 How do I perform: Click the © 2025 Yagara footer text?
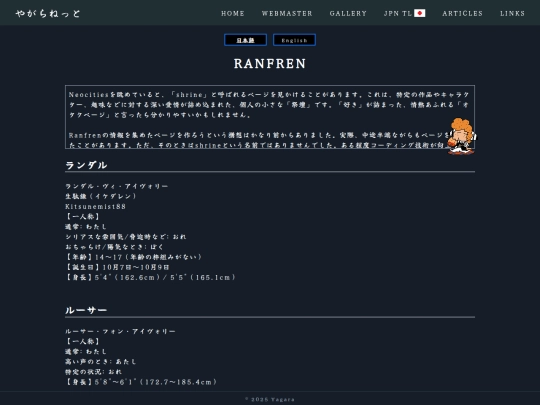270,399
